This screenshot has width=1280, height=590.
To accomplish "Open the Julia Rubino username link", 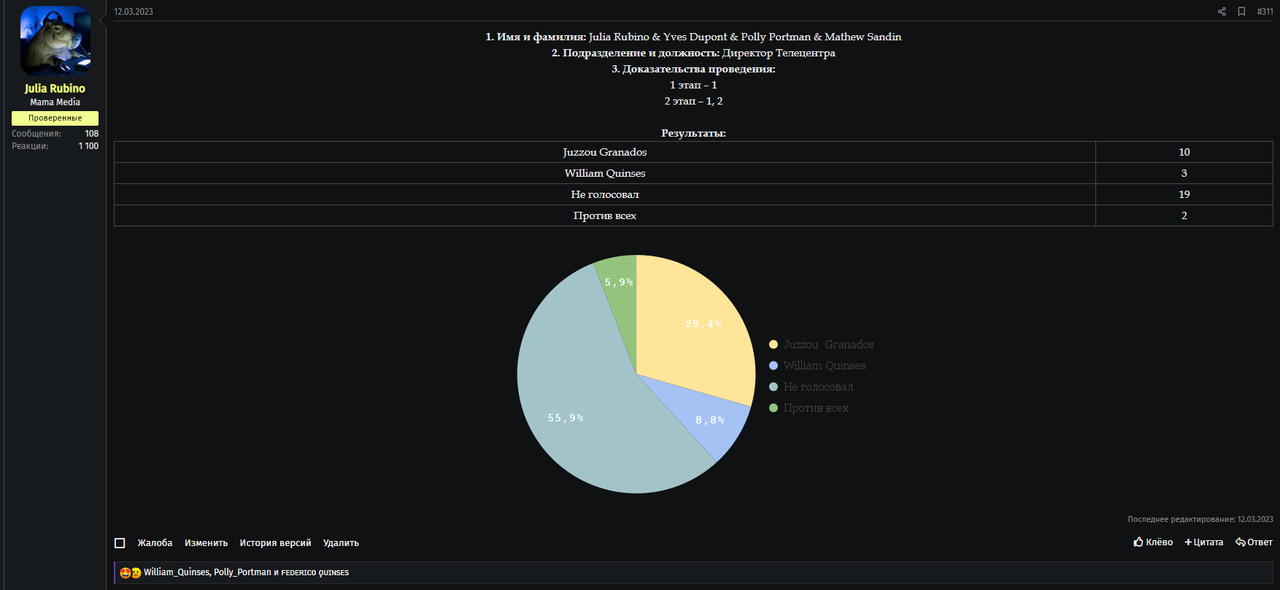I will pyautogui.click(x=55, y=88).
